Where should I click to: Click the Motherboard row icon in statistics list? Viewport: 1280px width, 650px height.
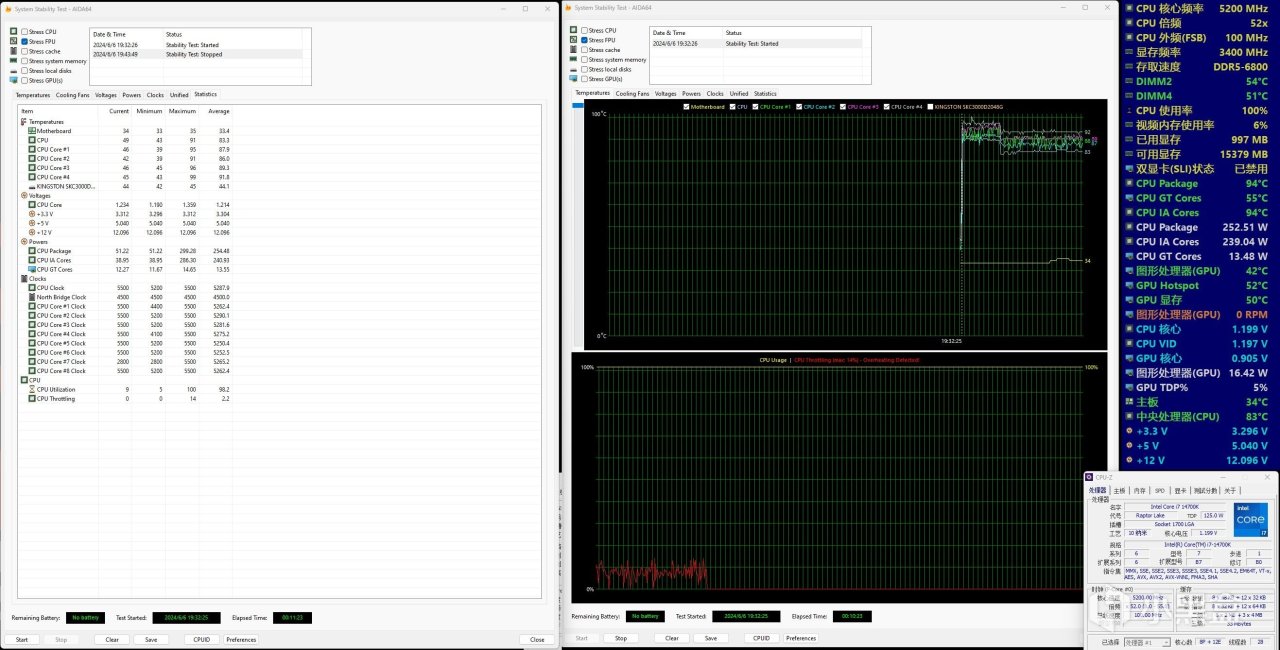[32, 131]
